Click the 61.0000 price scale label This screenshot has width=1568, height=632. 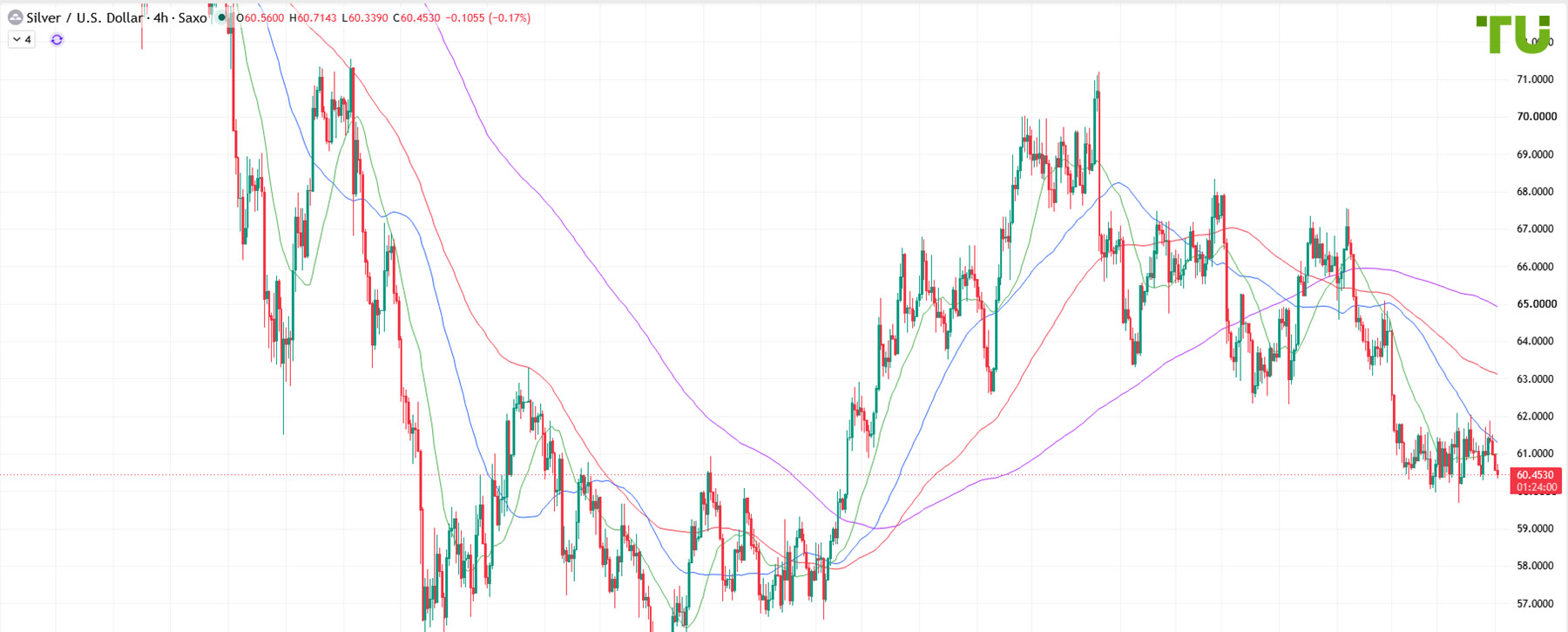point(1535,453)
